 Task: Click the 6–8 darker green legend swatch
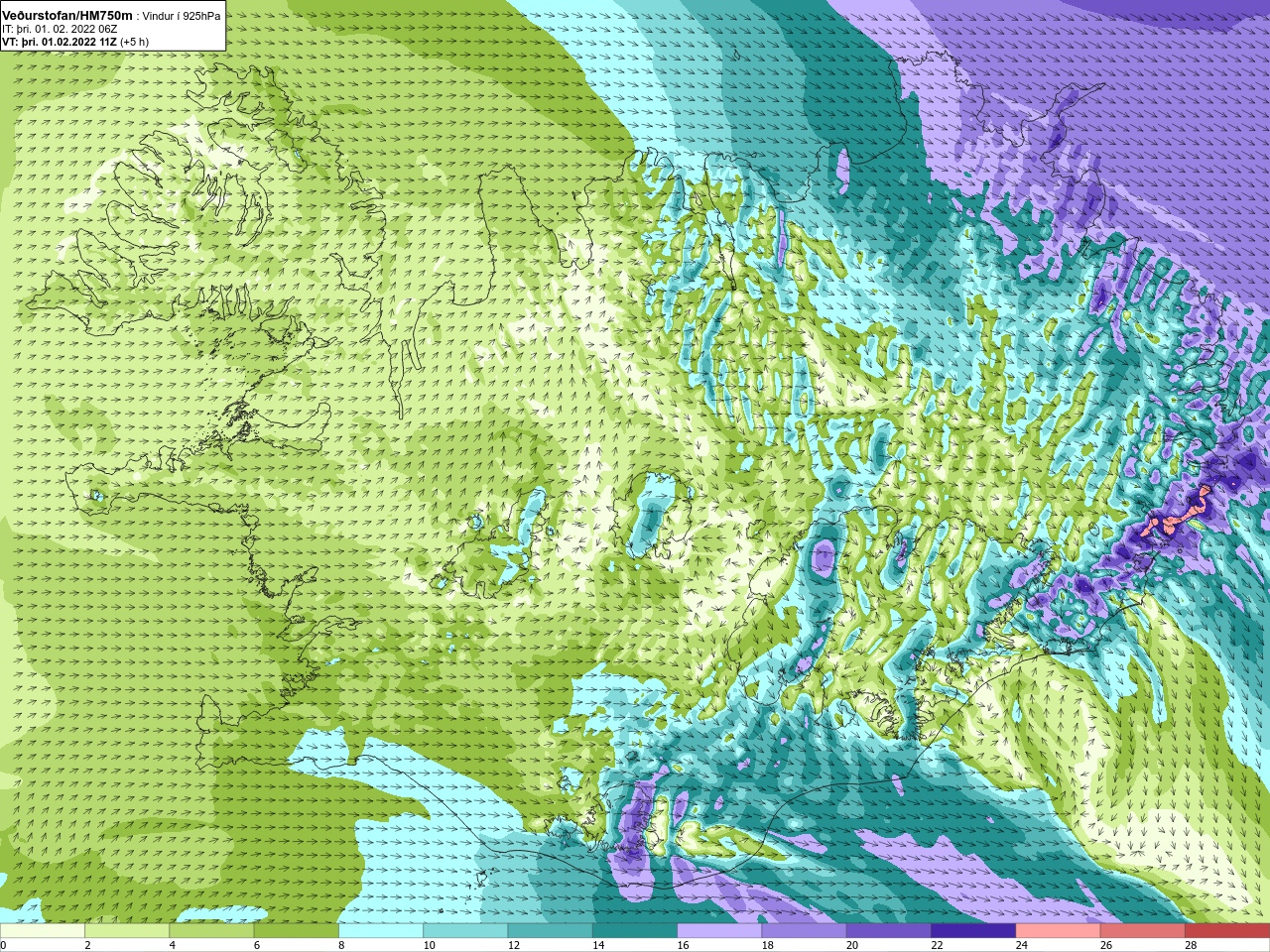296,931
